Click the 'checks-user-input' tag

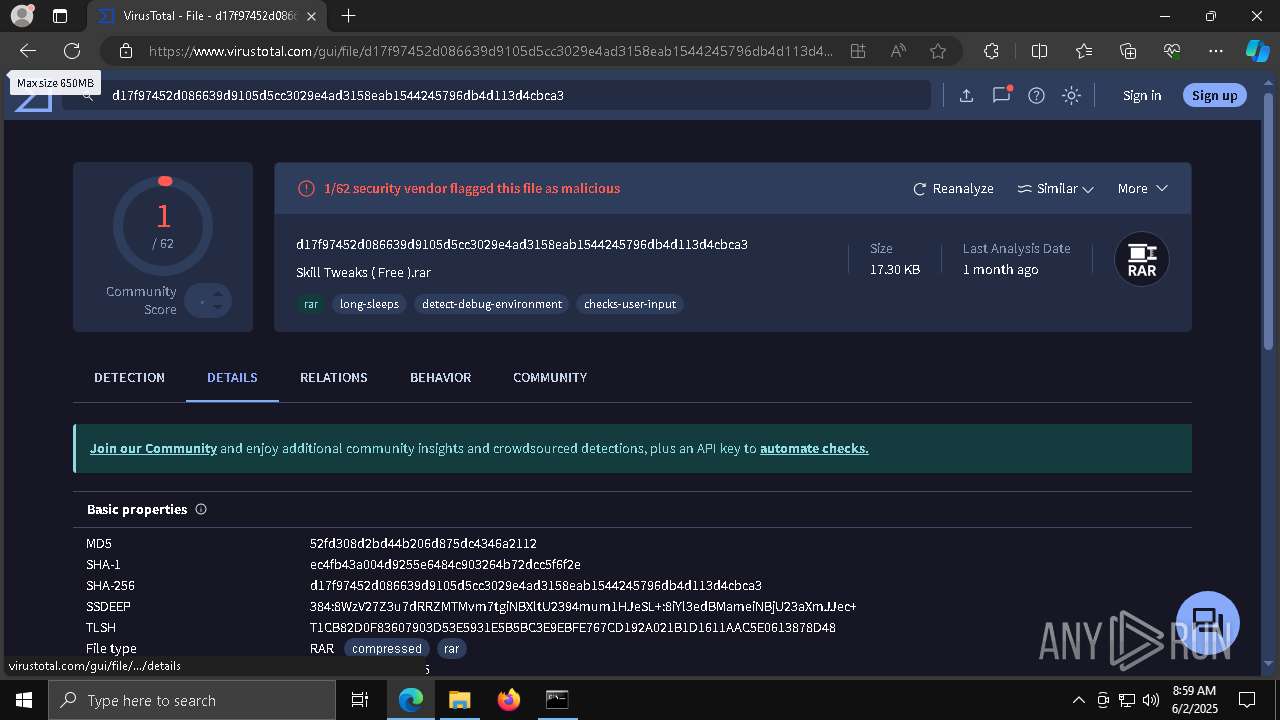[630, 304]
